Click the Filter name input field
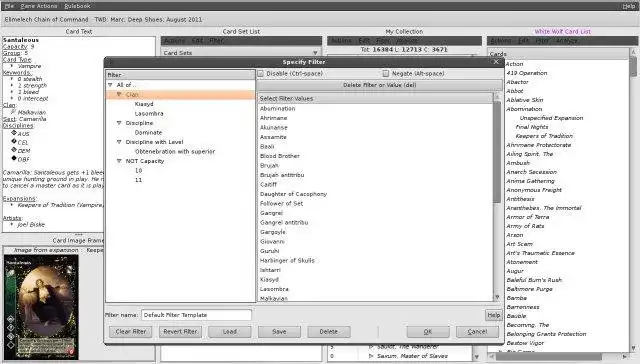Viewport: 640px width, 364px height. pyautogui.click(x=196, y=315)
